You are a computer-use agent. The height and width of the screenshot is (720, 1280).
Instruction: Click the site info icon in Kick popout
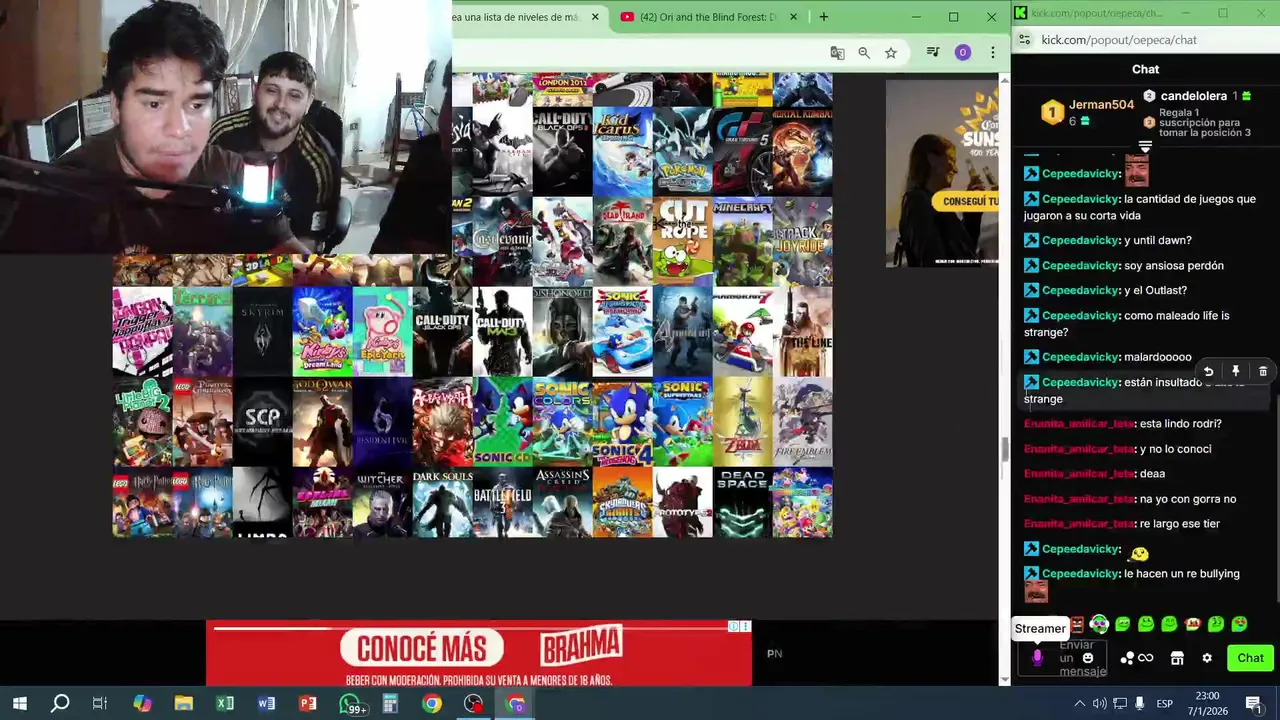[1023, 40]
